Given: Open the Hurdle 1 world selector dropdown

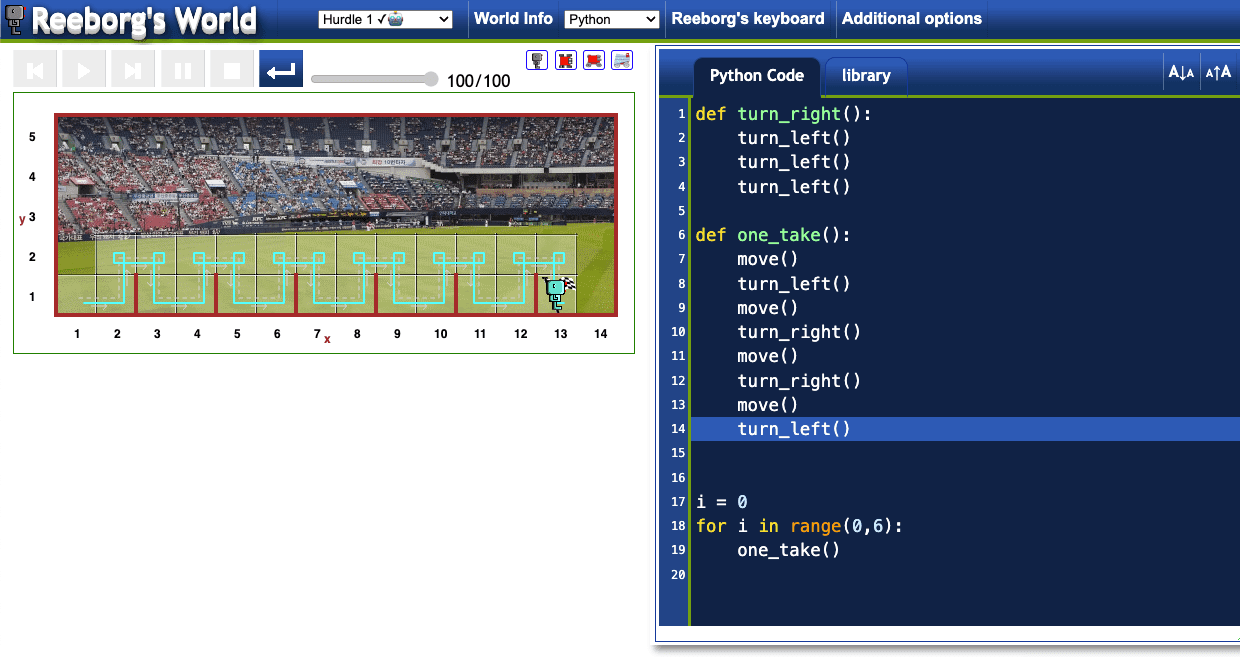Looking at the screenshot, I should (385, 20).
